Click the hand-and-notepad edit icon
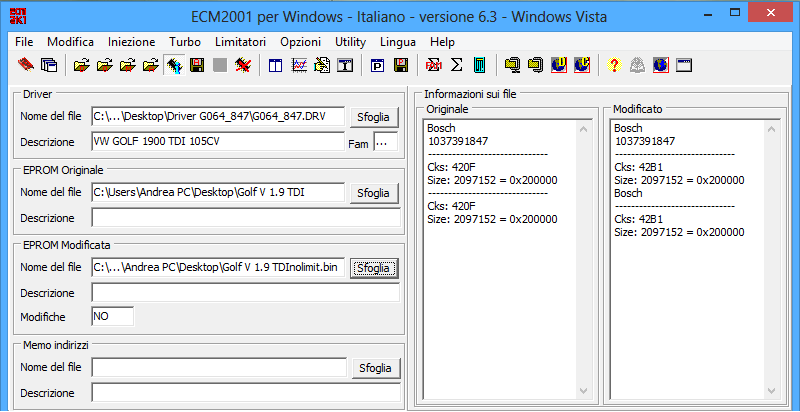This screenshot has height=412, width=800. click(x=322, y=65)
